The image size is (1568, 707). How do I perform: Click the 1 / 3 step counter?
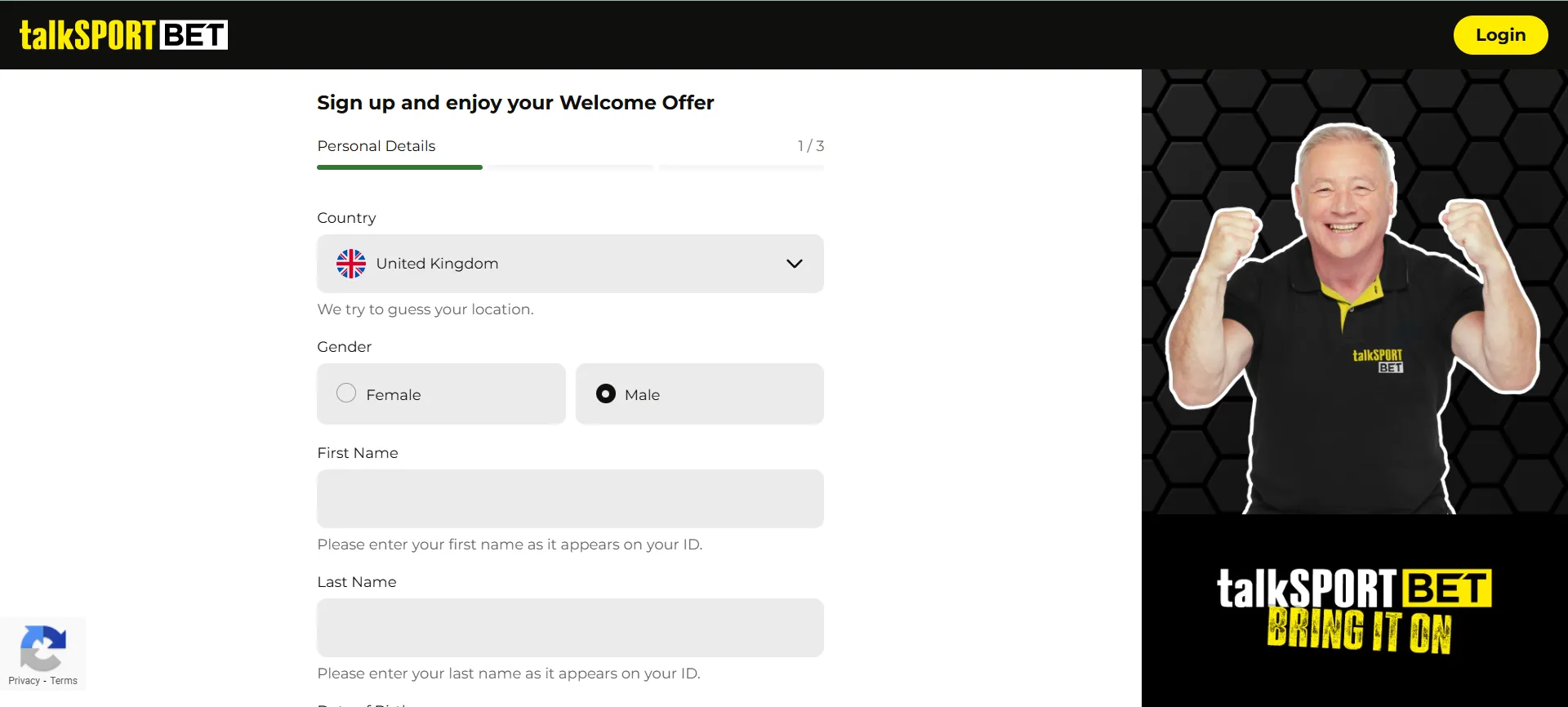coord(810,146)
